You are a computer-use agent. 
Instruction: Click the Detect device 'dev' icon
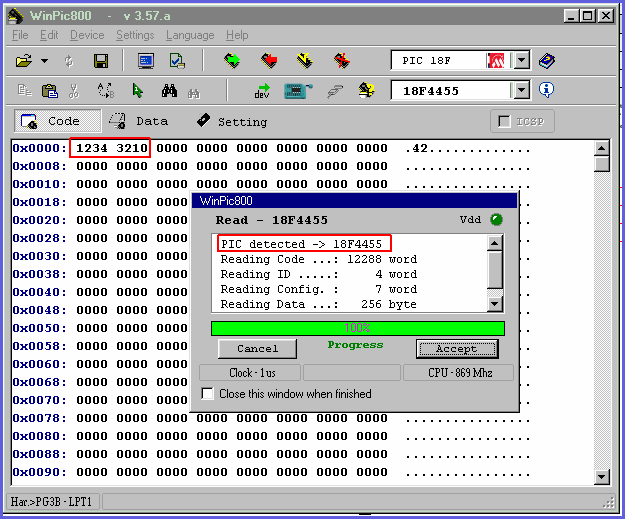tap(262, 91)
